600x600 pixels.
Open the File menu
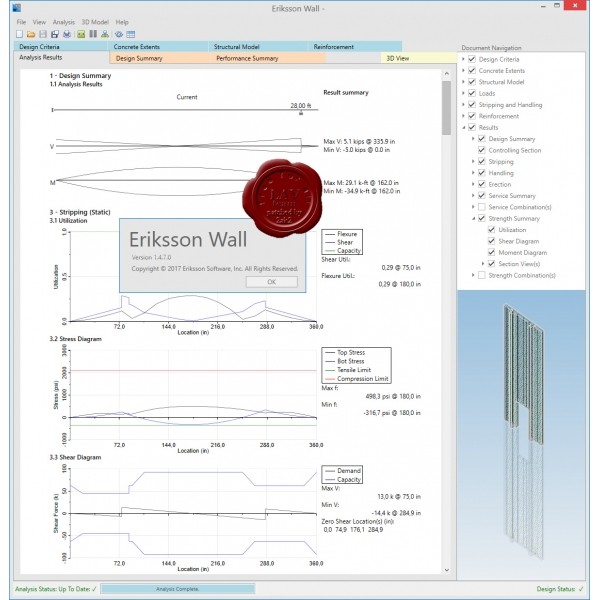(x=21, y=22)
